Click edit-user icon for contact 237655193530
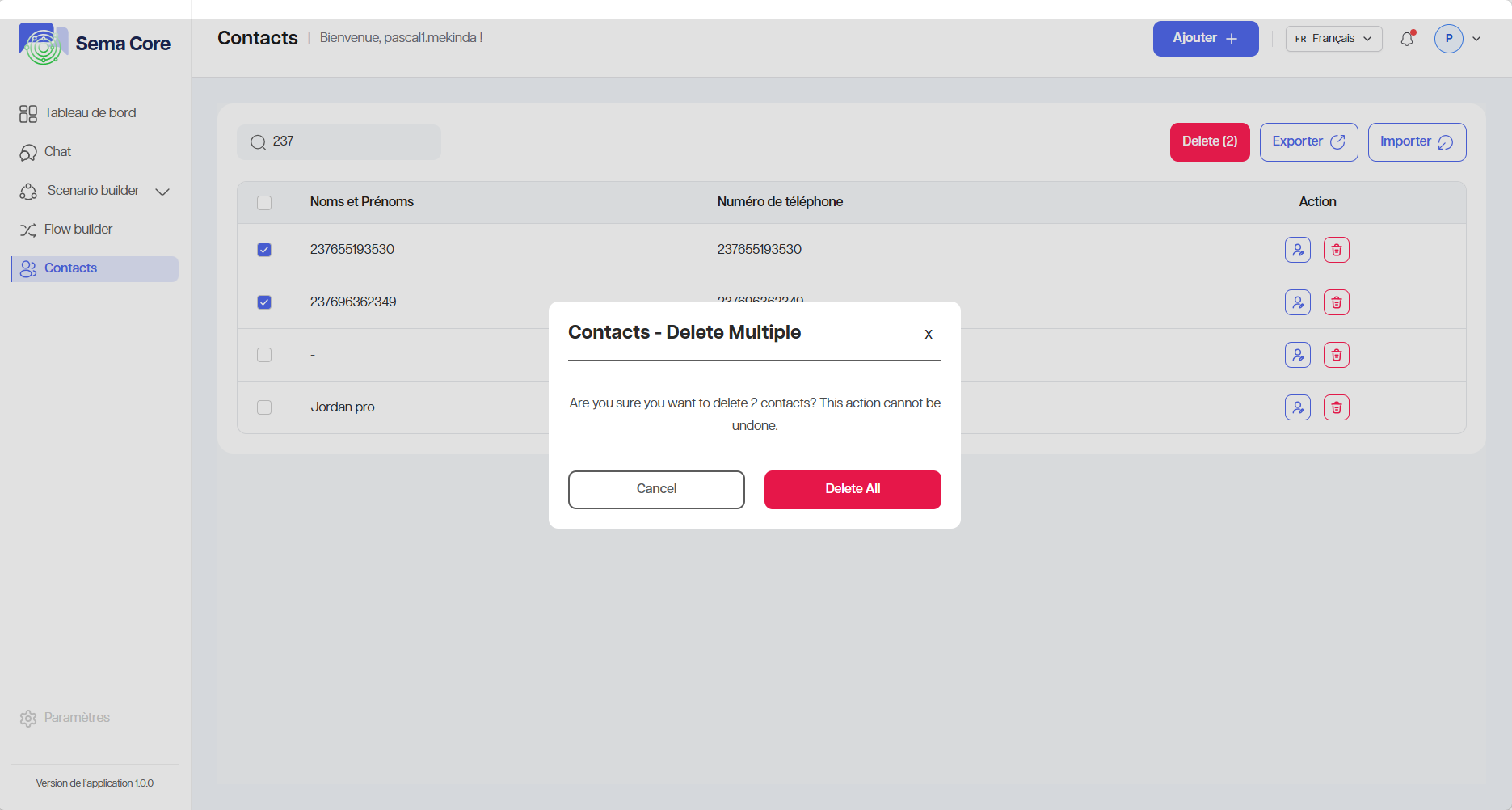The image size is (1512, 810). pyautogui.click(x=1297, y=250)
